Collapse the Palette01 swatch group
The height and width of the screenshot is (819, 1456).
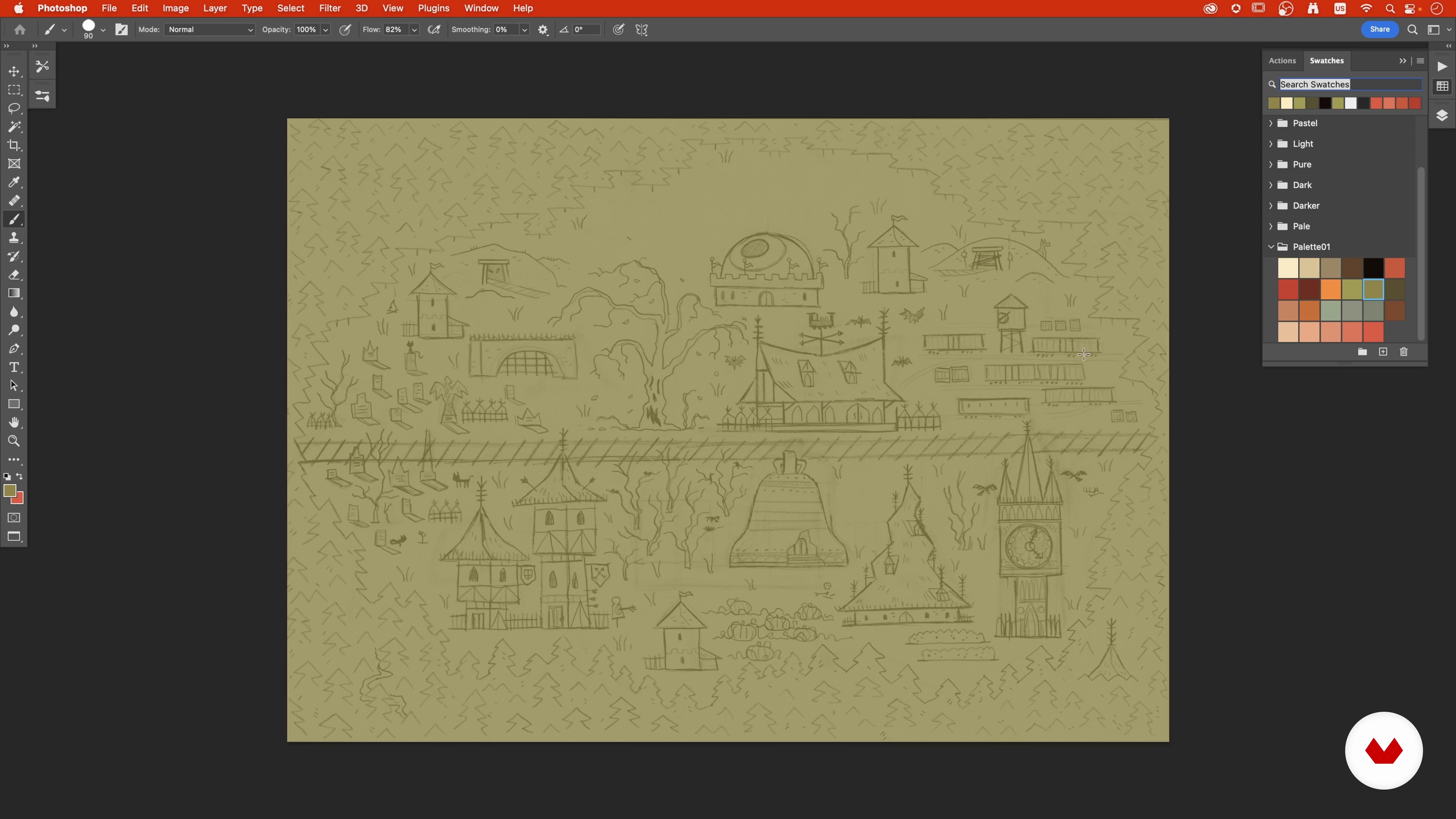coord(1271,247)
